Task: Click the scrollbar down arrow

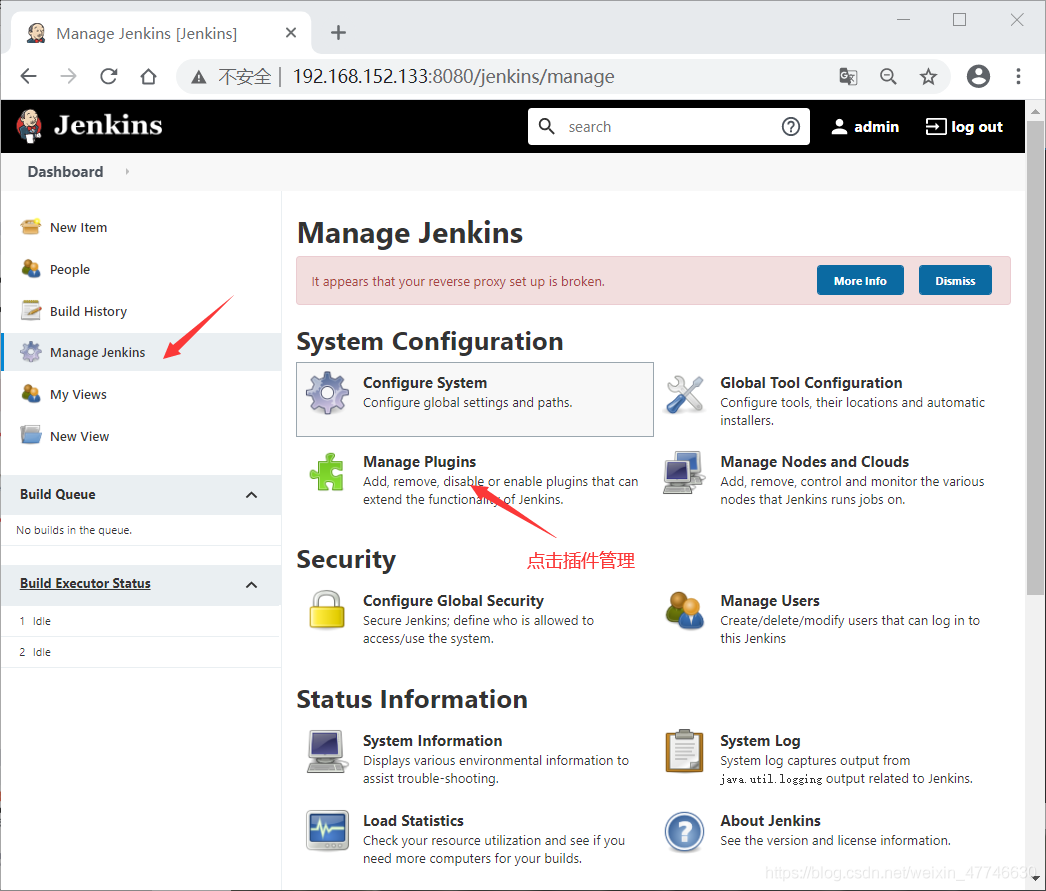Action: [x=1035, y=879]
